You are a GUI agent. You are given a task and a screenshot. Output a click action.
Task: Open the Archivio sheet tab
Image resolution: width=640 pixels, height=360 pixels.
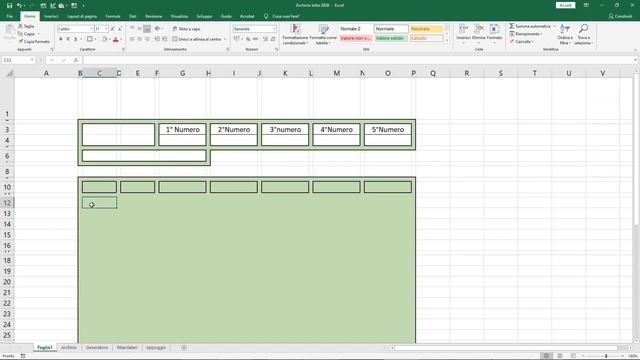pos(69,347)
